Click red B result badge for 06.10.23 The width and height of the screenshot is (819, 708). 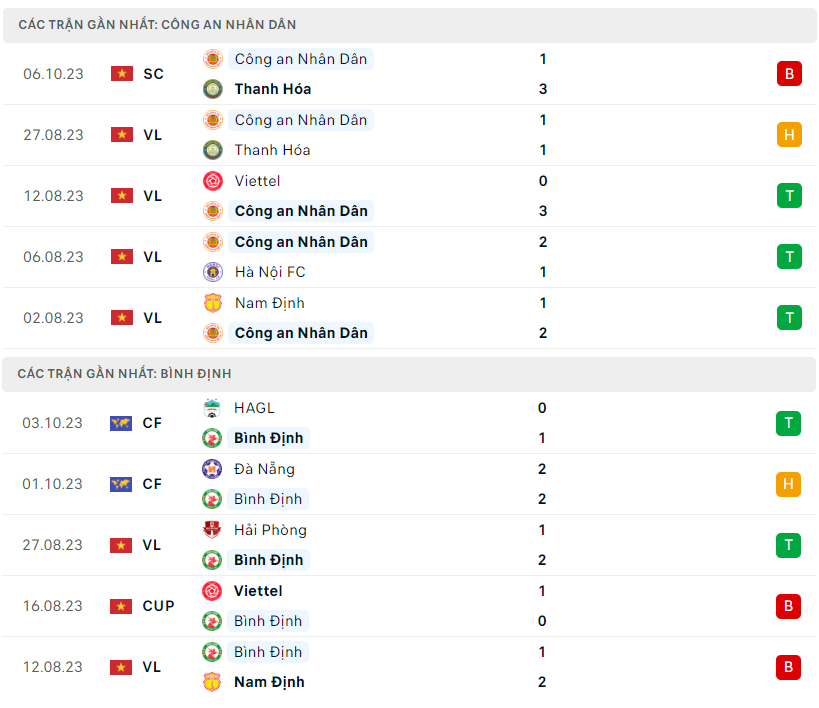(789, 74)
